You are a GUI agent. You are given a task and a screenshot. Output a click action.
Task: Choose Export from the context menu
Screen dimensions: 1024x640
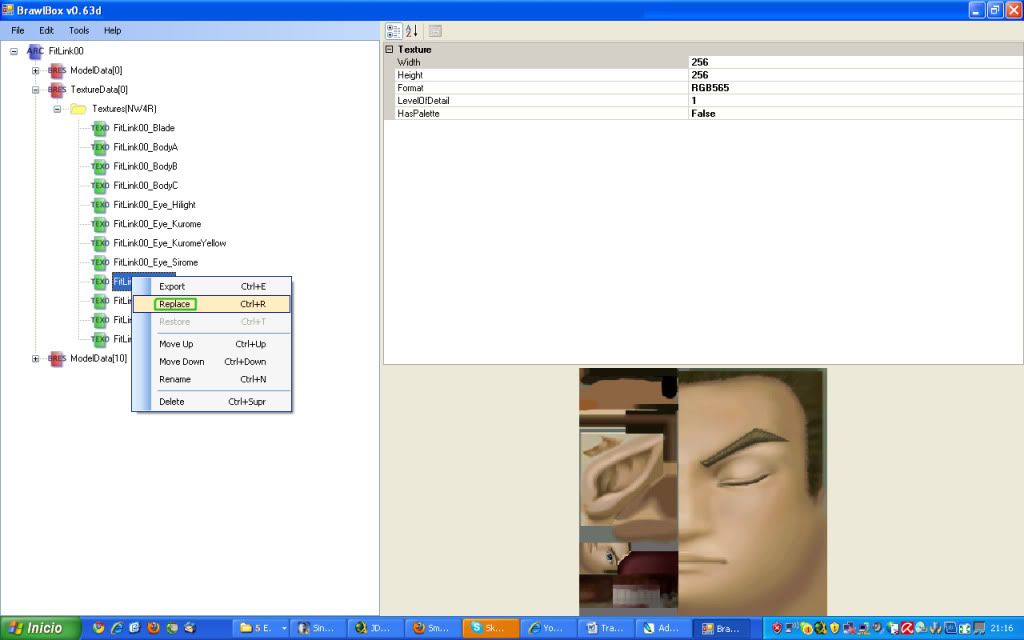pyautogui.click(x=172, y=286)
